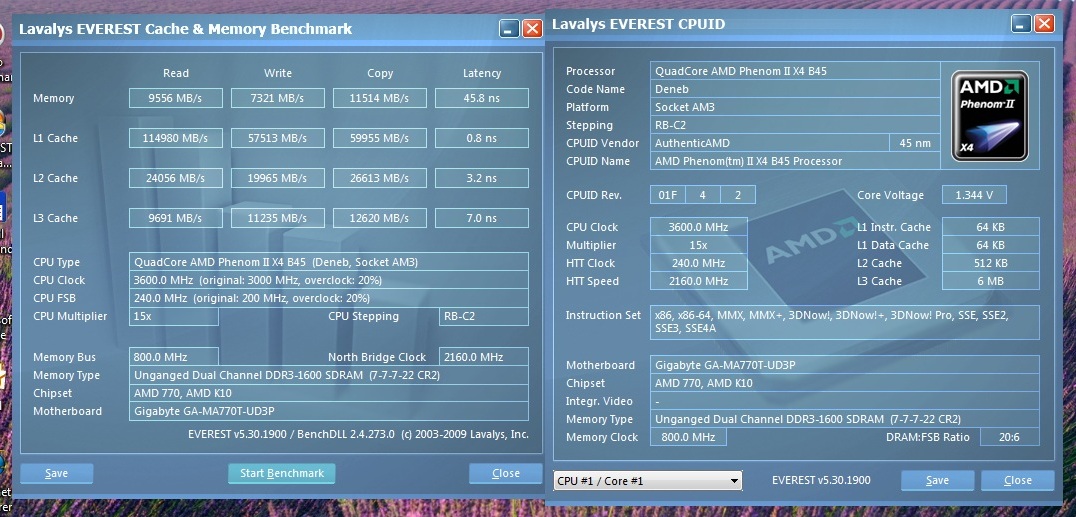1076x517 pixels.
Task: Click the CPU FSB 240.0 MHz field
Action: pyautogui.click(x=329, y=298)
